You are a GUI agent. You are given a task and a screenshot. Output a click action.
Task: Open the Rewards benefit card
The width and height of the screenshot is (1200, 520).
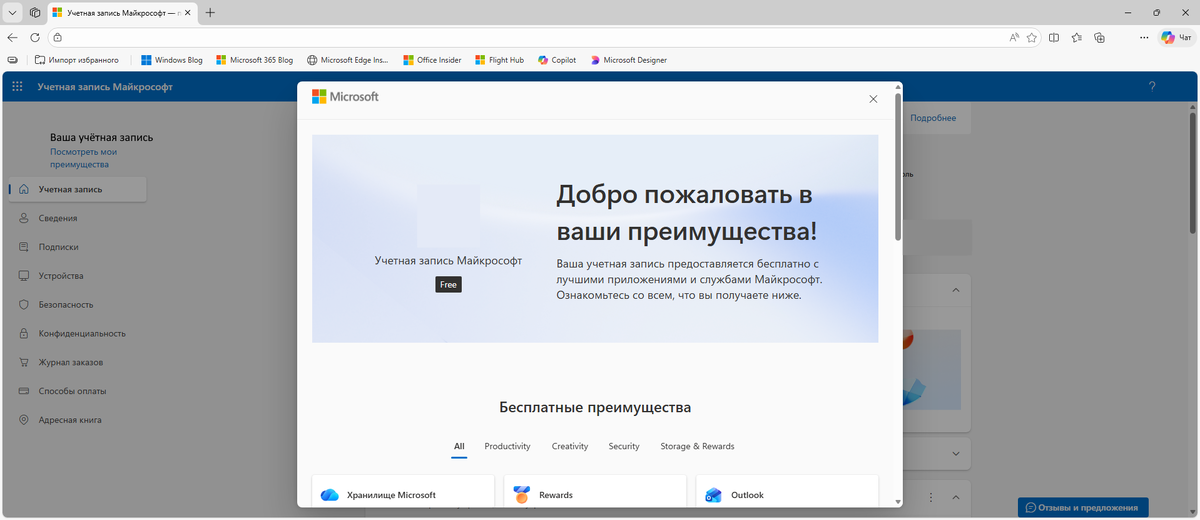coord(595,492)
